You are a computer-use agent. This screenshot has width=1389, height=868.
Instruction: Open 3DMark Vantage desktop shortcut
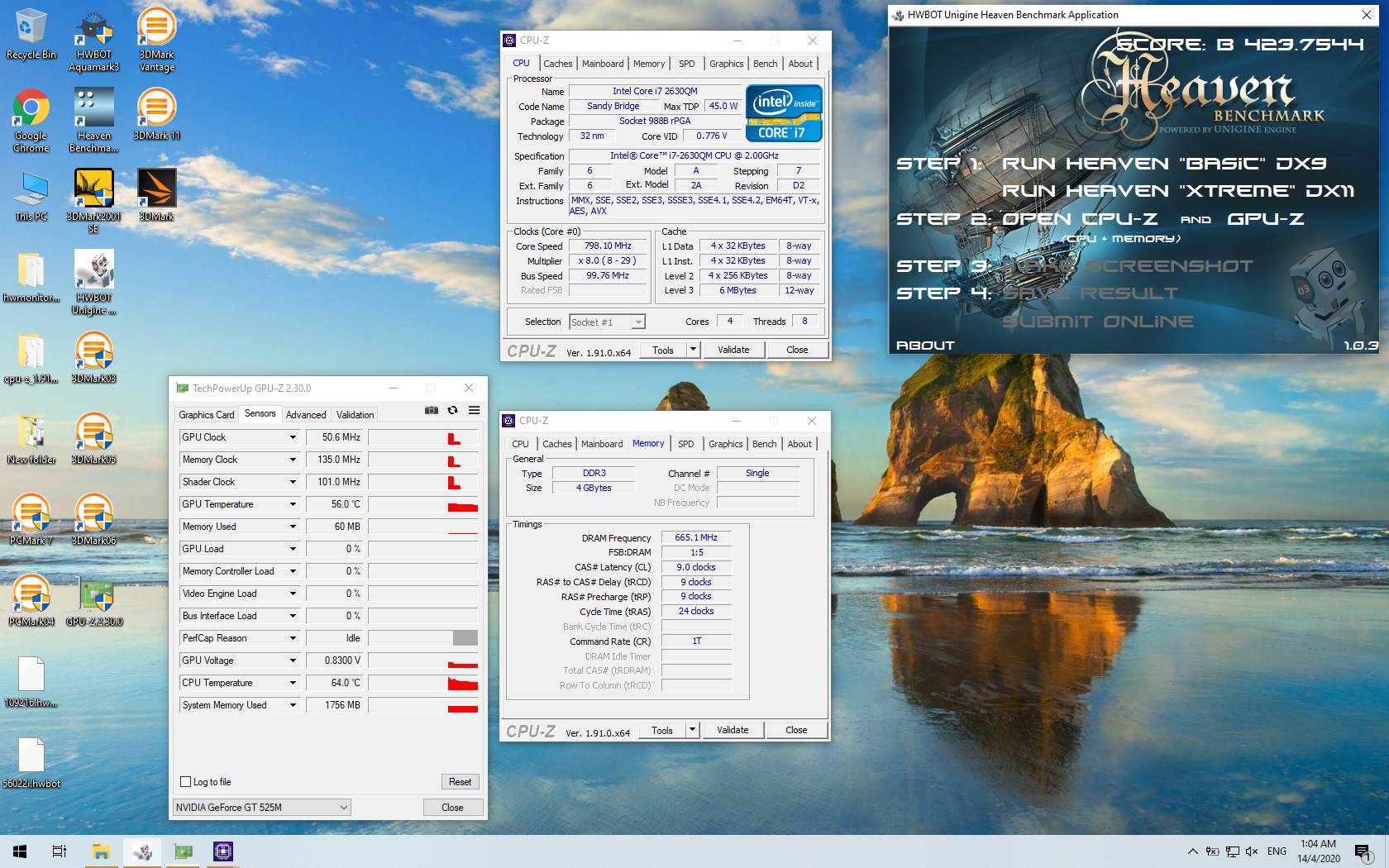(156, 40)
